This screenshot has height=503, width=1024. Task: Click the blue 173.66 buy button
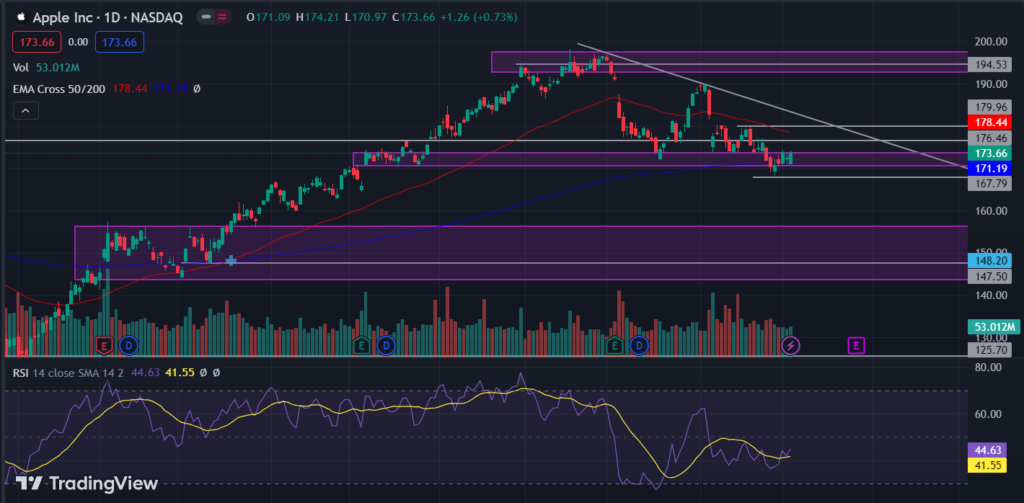click(120, 42)
